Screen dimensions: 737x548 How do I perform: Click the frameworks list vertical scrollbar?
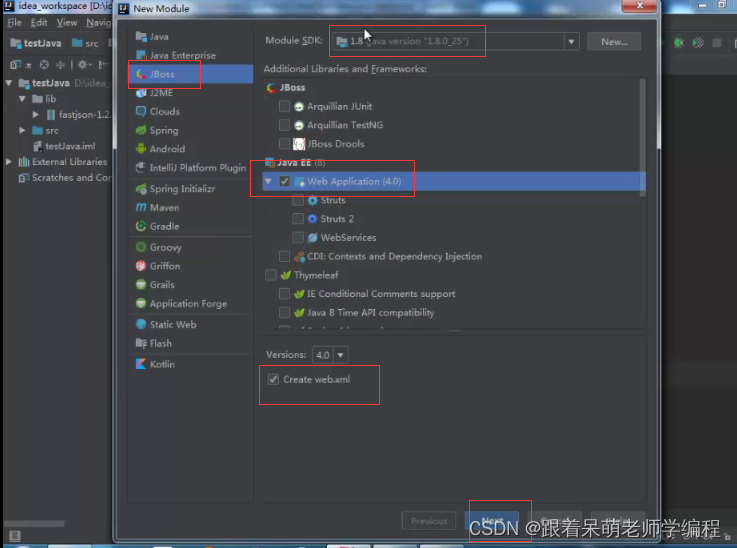(643, 136)
